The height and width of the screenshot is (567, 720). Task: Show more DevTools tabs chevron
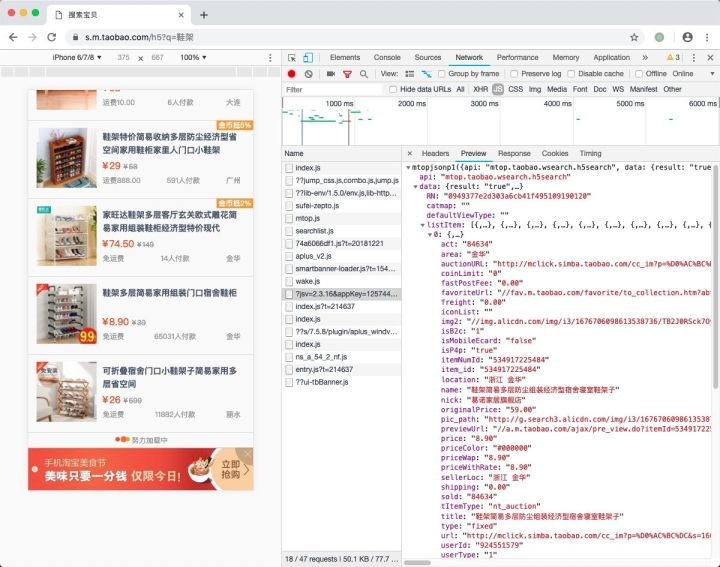click(645, 58)
